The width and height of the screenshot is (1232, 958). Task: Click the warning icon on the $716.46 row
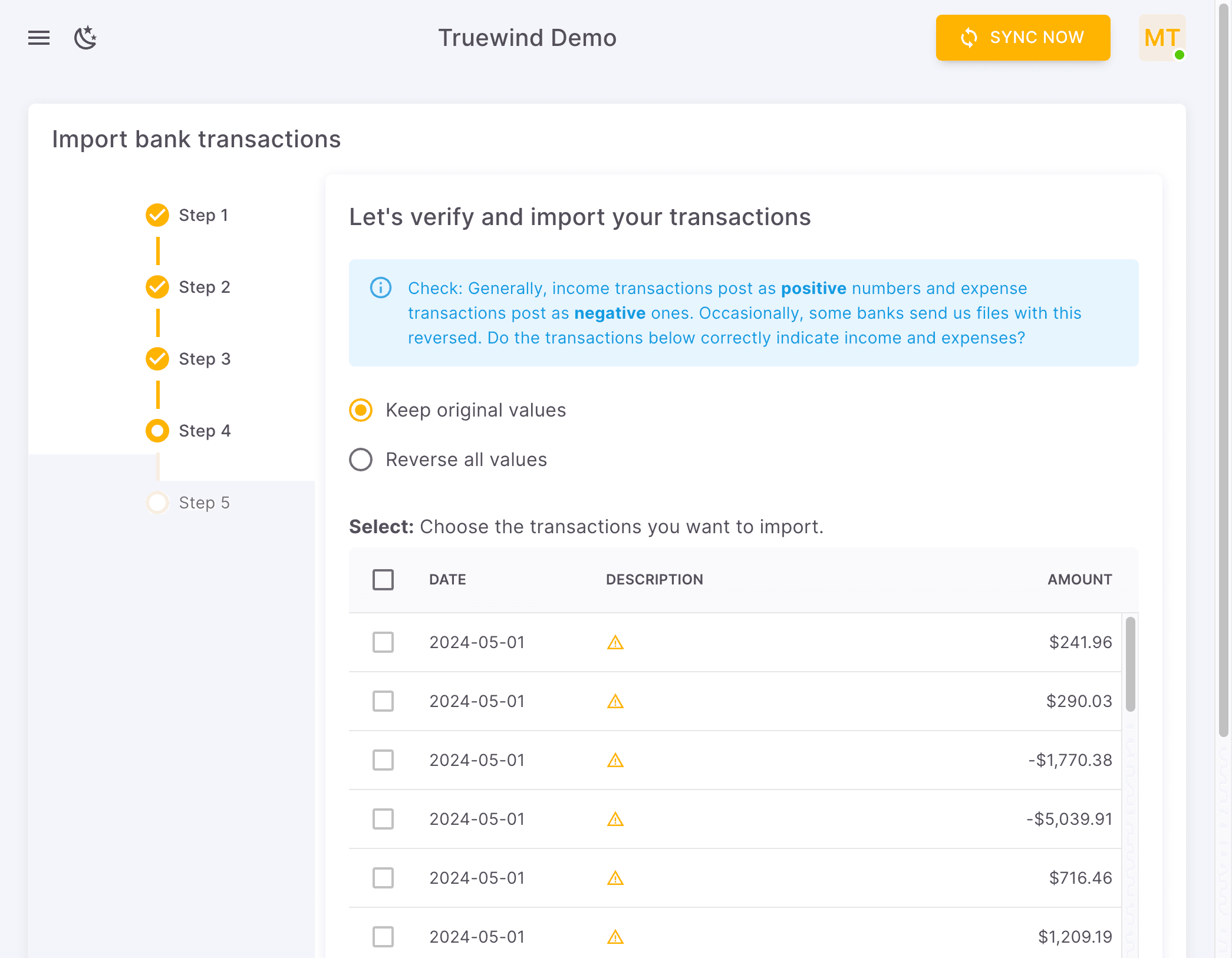point(615,878)
